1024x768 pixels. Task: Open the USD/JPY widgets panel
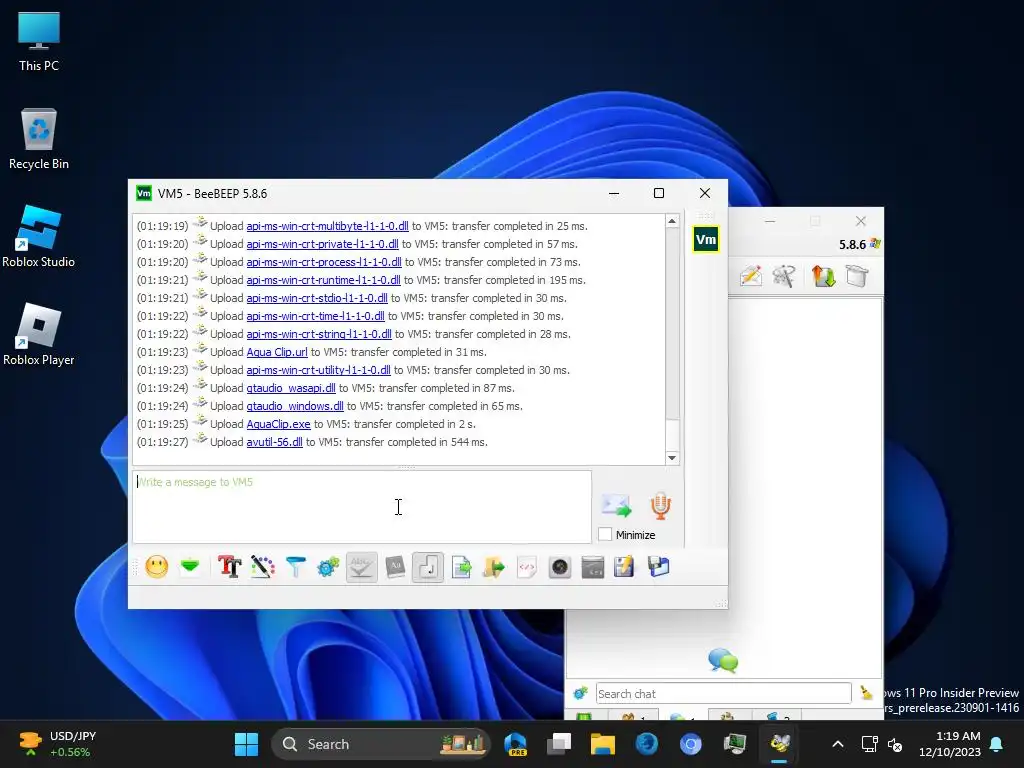(x=59, y=744)
